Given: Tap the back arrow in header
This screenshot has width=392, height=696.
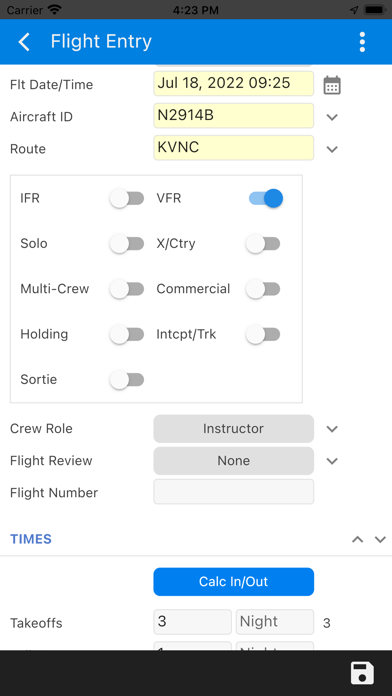Looking at the screenshot, I should pyautogui.click(x=24, y=42).
